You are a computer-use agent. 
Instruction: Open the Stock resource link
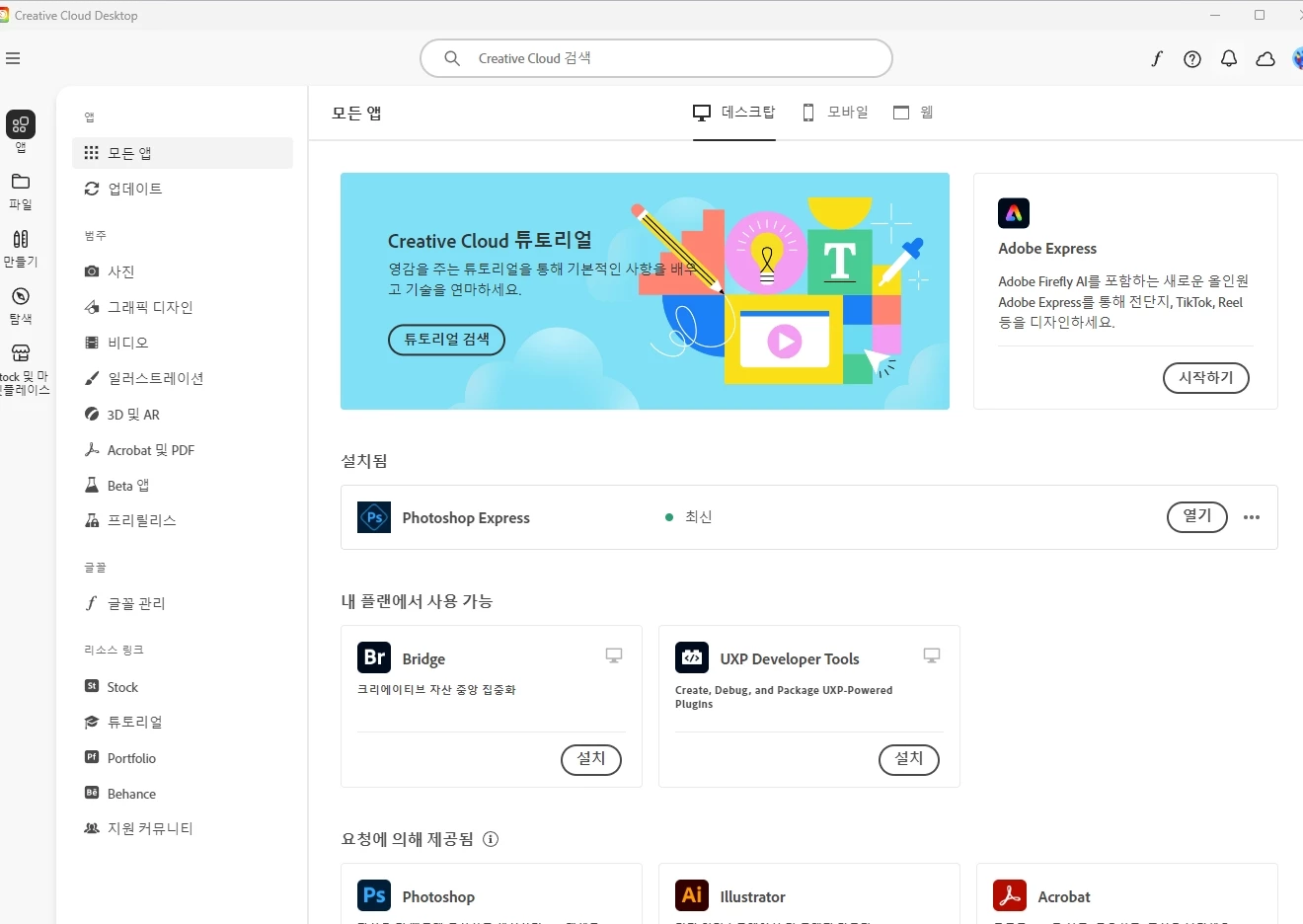tap(183, 687)
